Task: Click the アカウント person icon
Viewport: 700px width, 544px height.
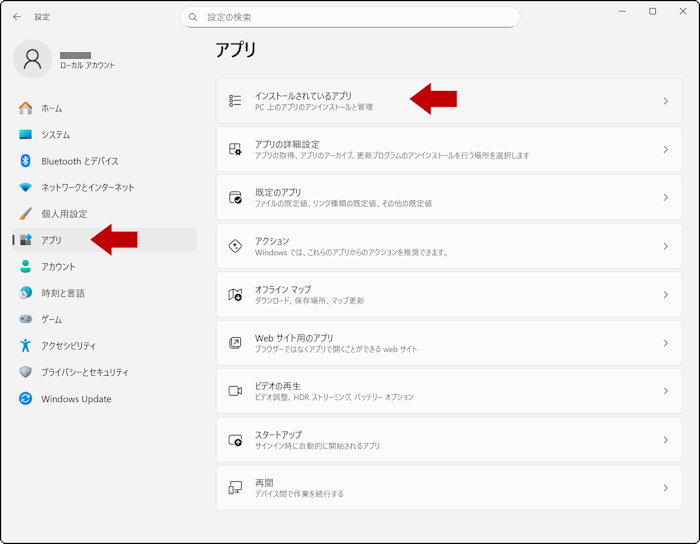Action: [x=26, y=267]
